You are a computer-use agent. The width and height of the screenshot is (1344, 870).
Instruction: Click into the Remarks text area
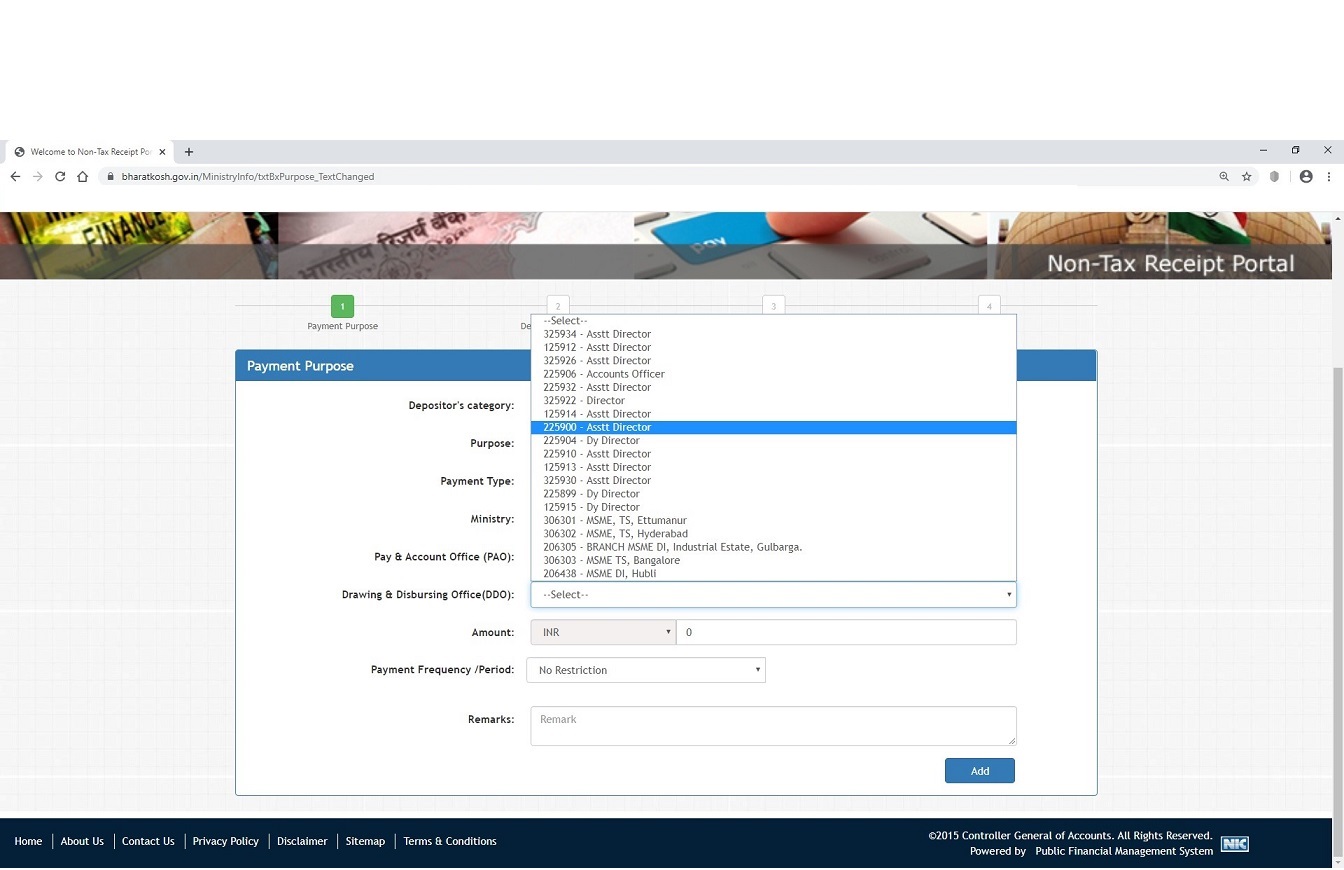772,726
